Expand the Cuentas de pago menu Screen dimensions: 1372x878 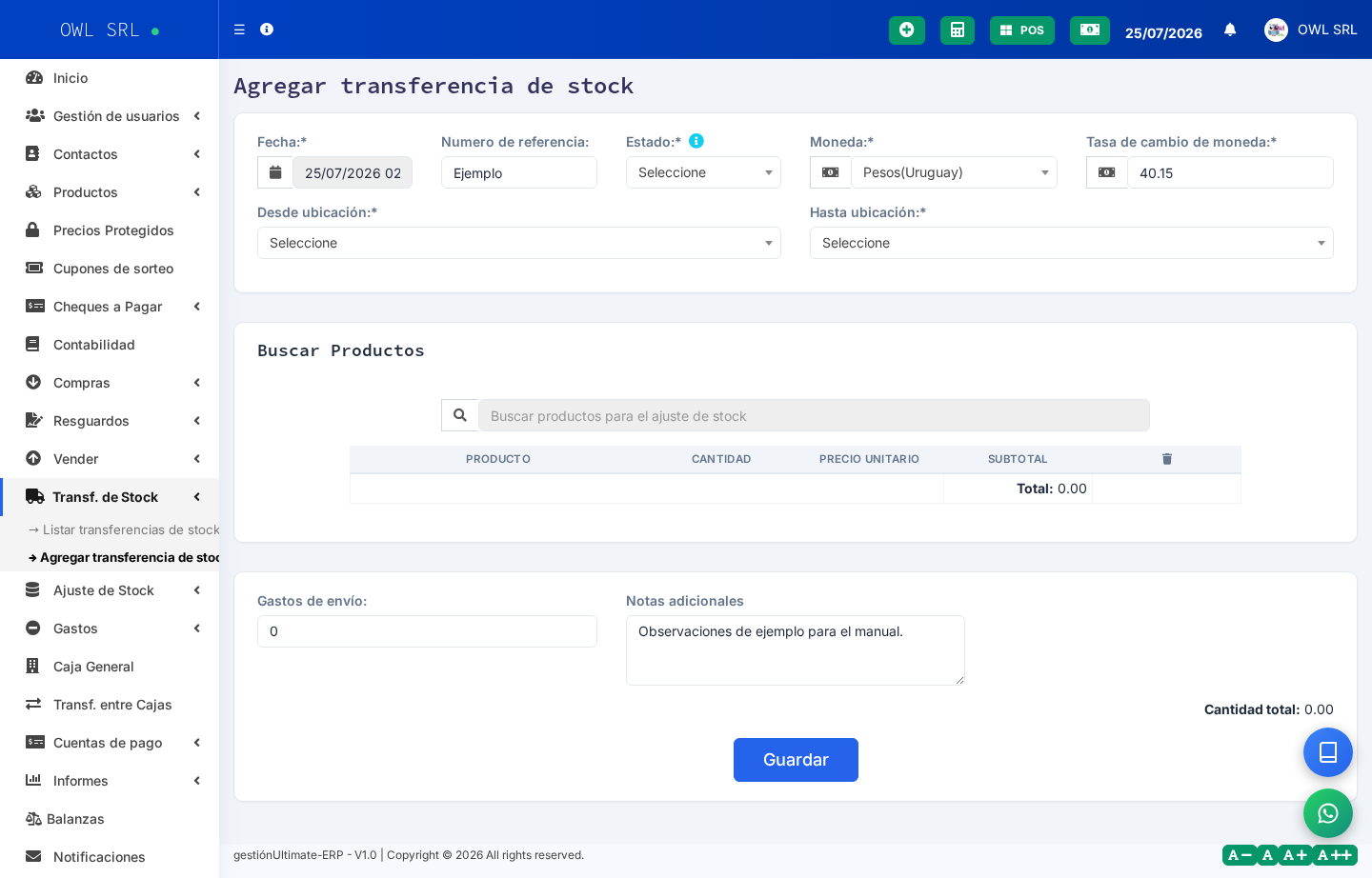[110, 743]
